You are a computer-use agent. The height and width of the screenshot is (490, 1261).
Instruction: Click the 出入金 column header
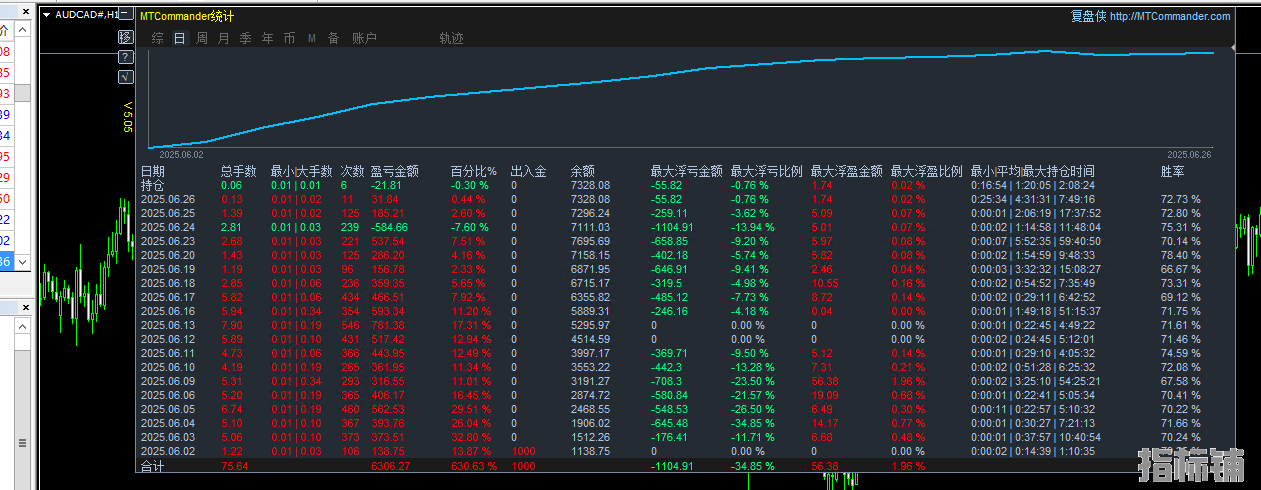528,171
